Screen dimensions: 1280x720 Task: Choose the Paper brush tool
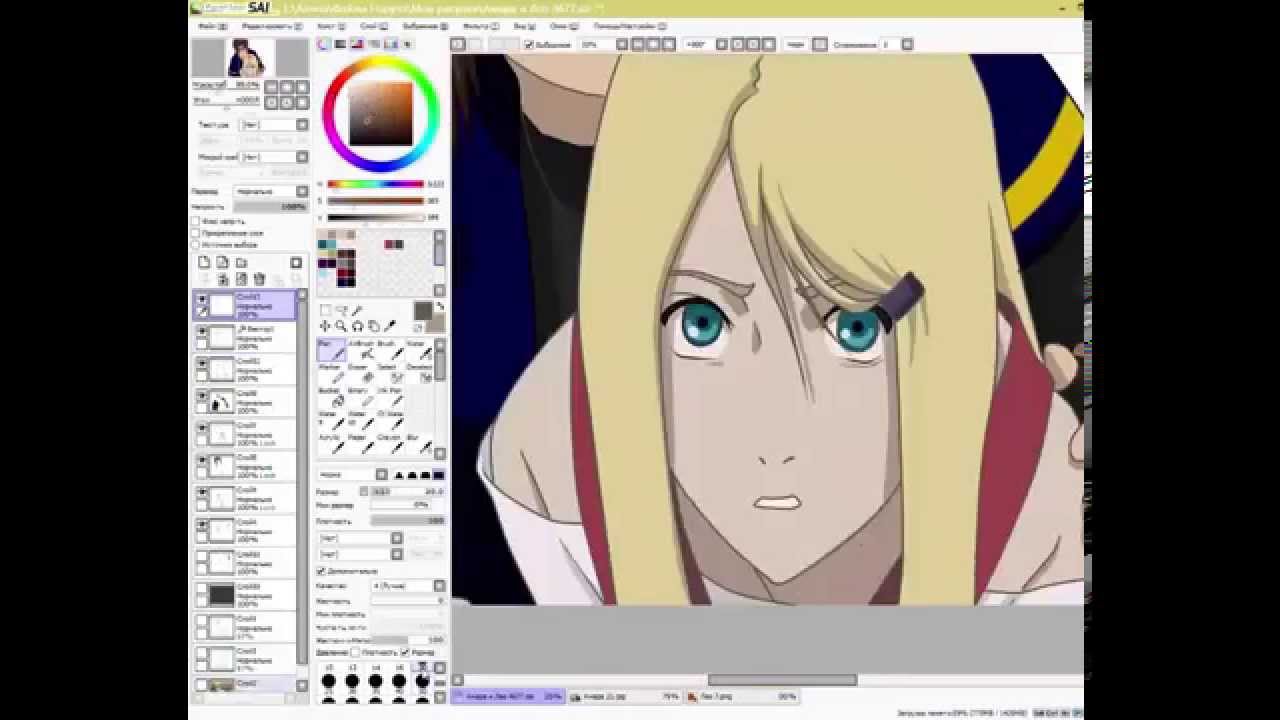click(361, 444)
